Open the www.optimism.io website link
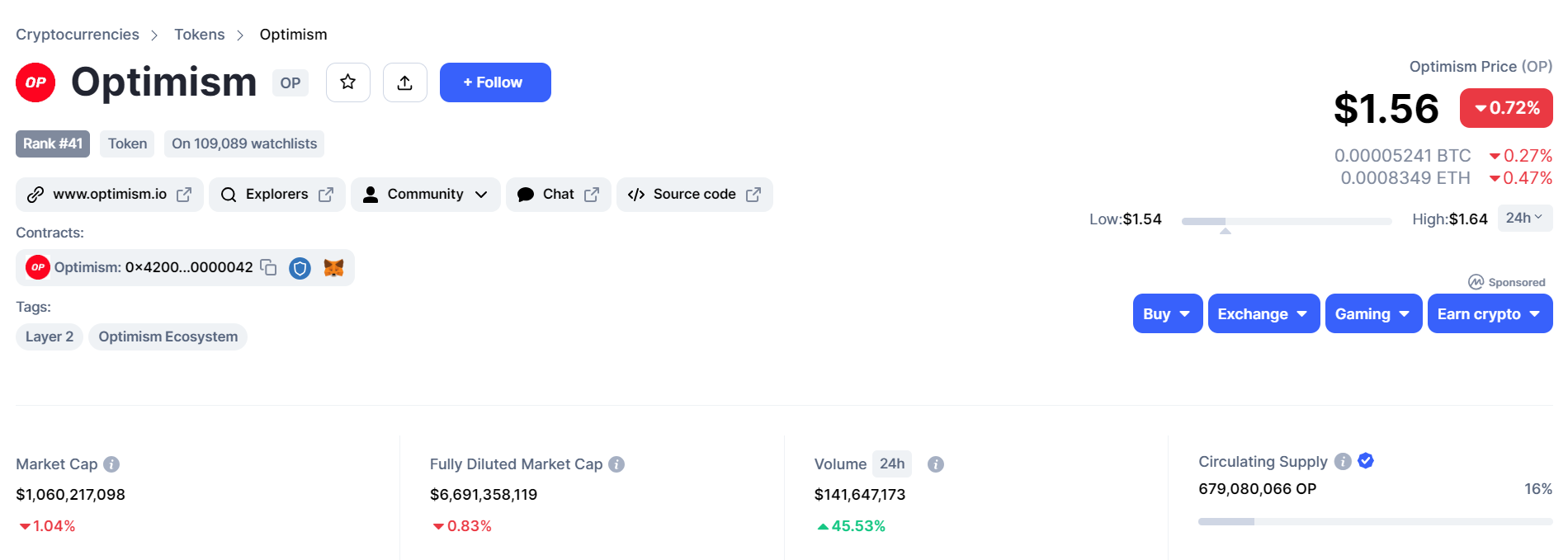Screen dimensions: 1568x560 (x=110, y=195)
